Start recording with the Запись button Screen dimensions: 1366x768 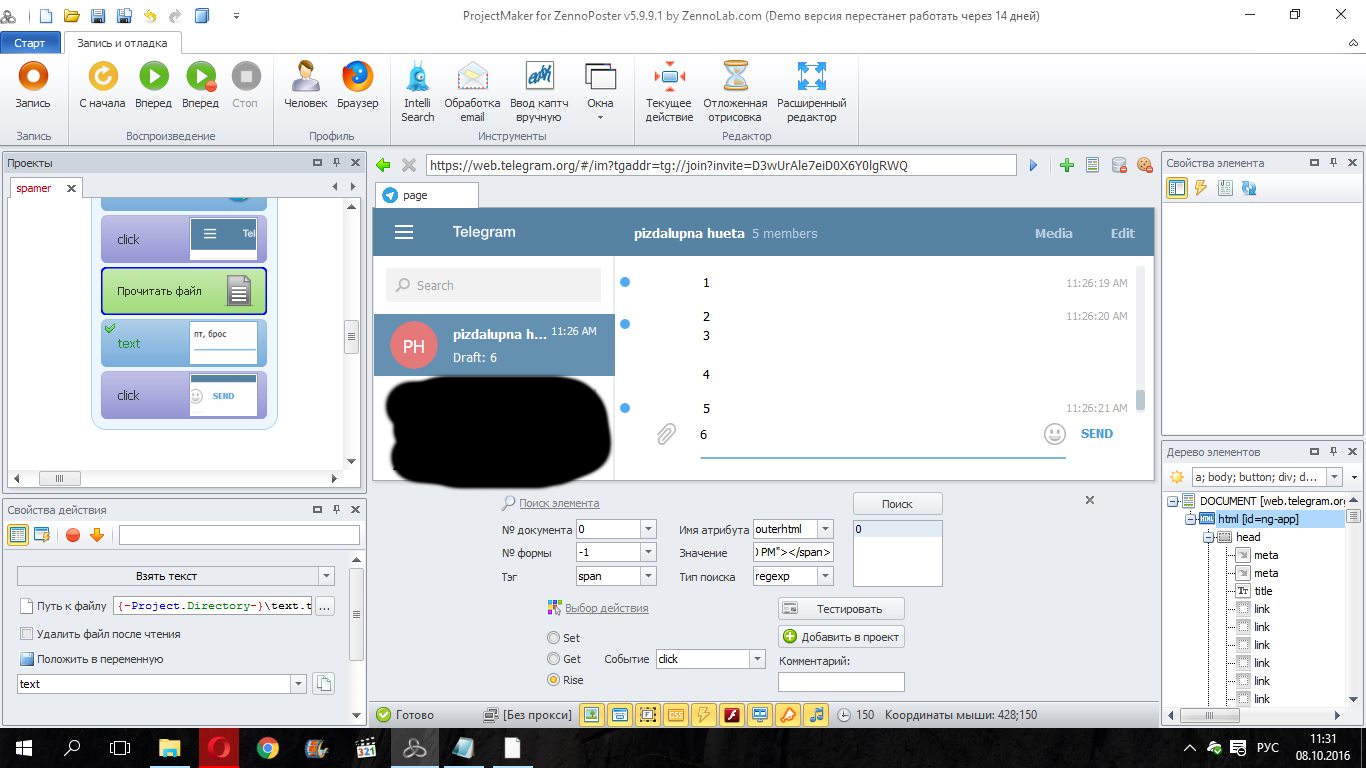click(x=33, y=85)
